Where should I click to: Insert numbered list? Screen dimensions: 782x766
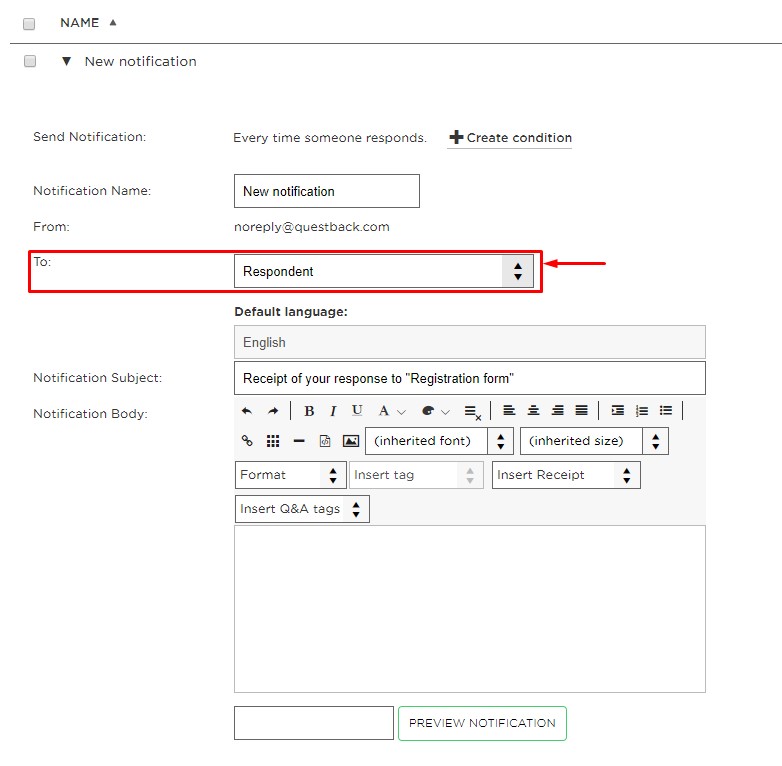click(642, 411)
